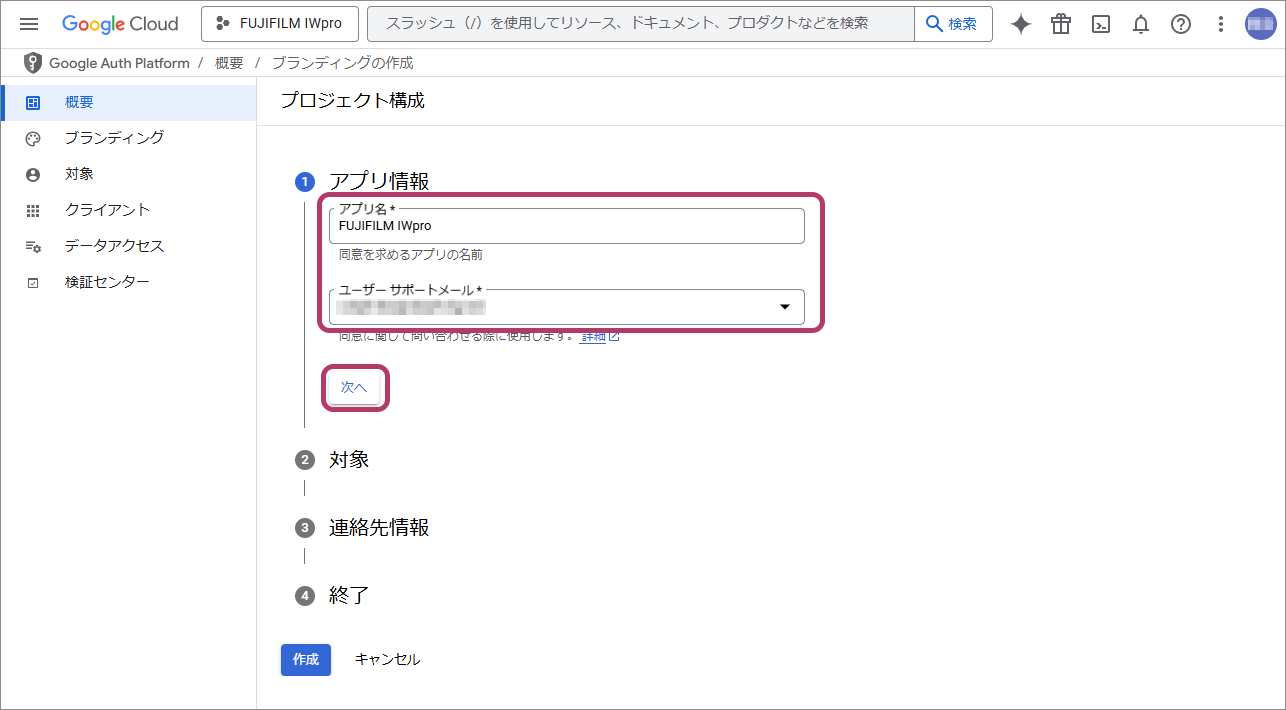The width and height of the screenshot is (1286, 710).
Task: Activate the Cloud Shell terminal icon
Action: click(1101, 24)
